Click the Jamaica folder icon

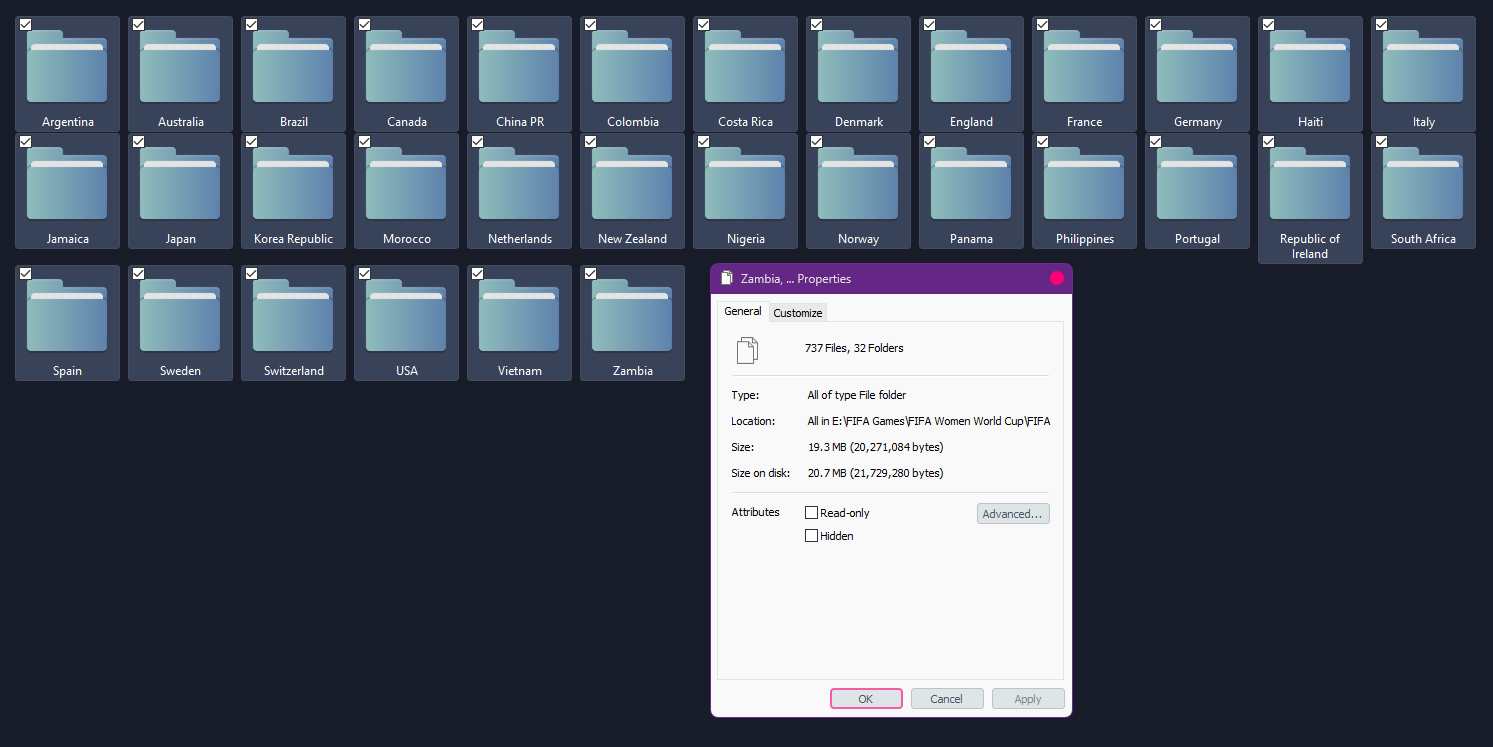point(67,184)
